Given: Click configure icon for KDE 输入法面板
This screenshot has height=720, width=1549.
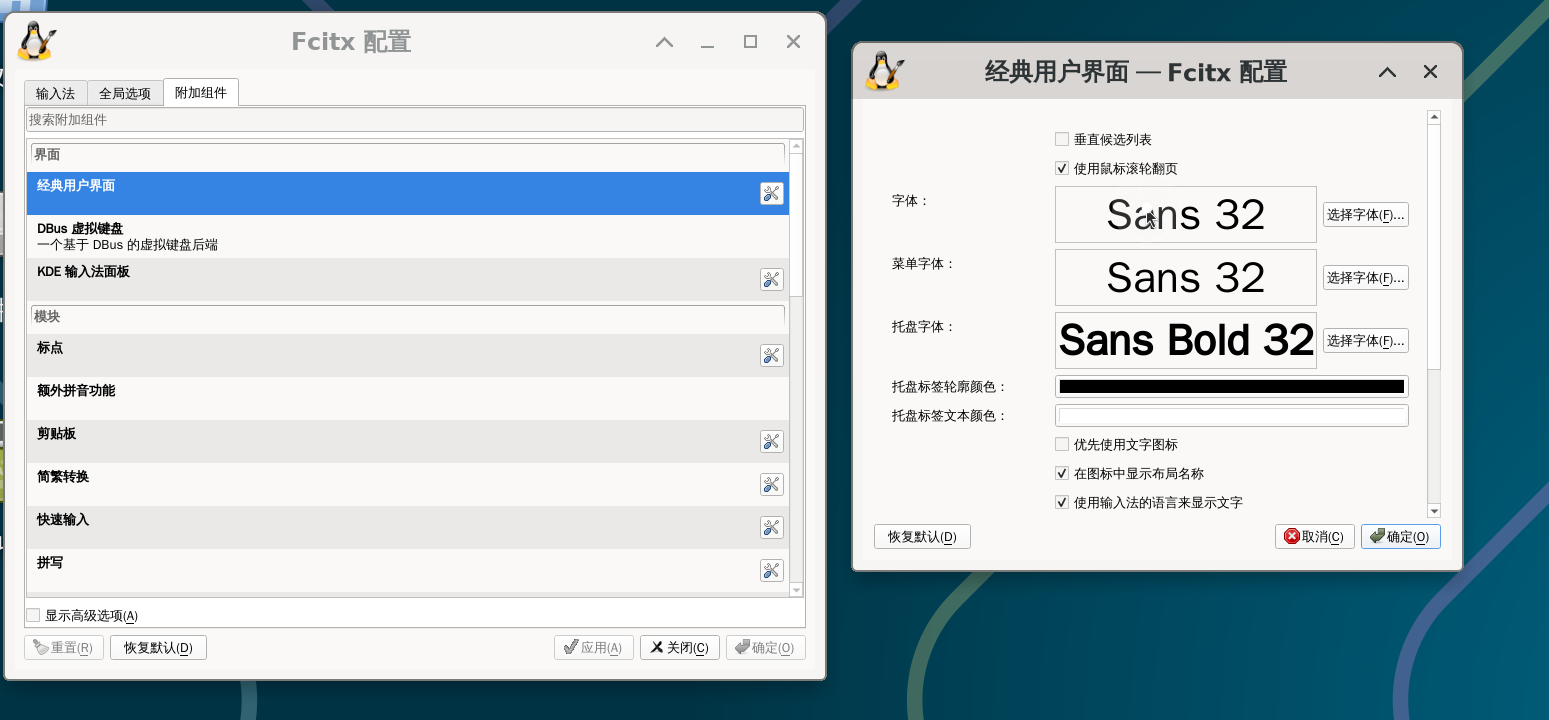Looking at the screenshot, I should click(771, 280).
